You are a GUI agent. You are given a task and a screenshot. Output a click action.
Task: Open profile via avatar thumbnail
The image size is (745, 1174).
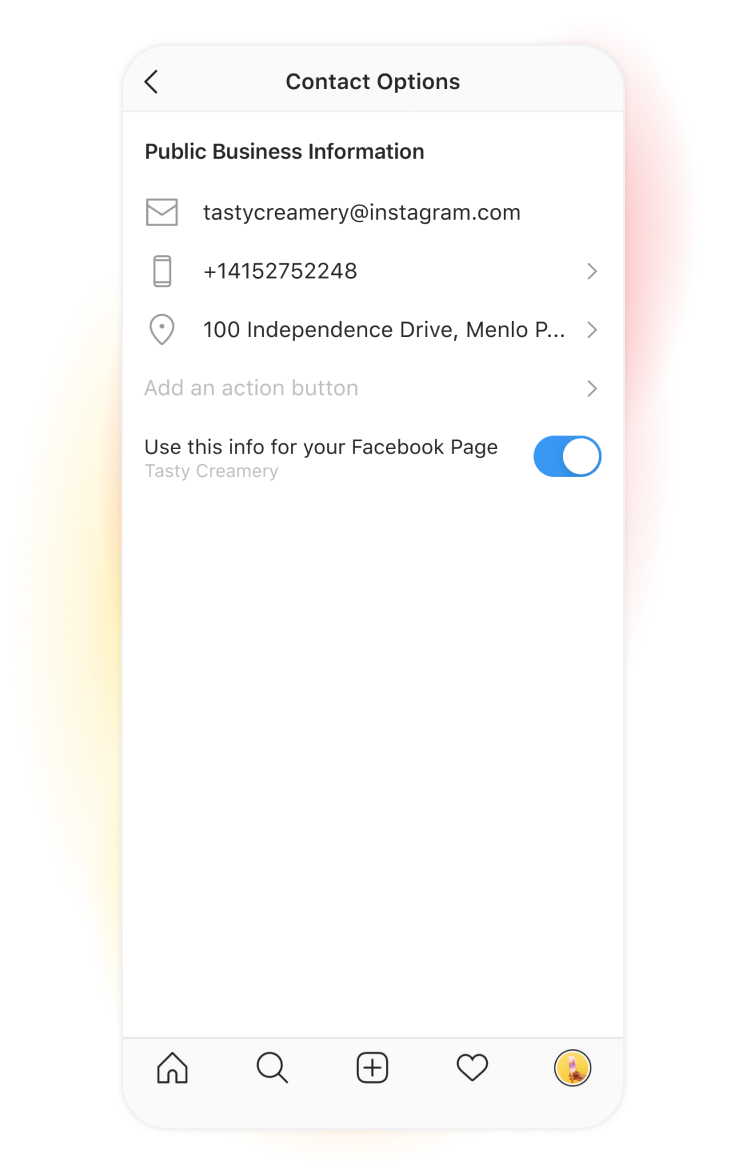click(x=573, y=1068)
